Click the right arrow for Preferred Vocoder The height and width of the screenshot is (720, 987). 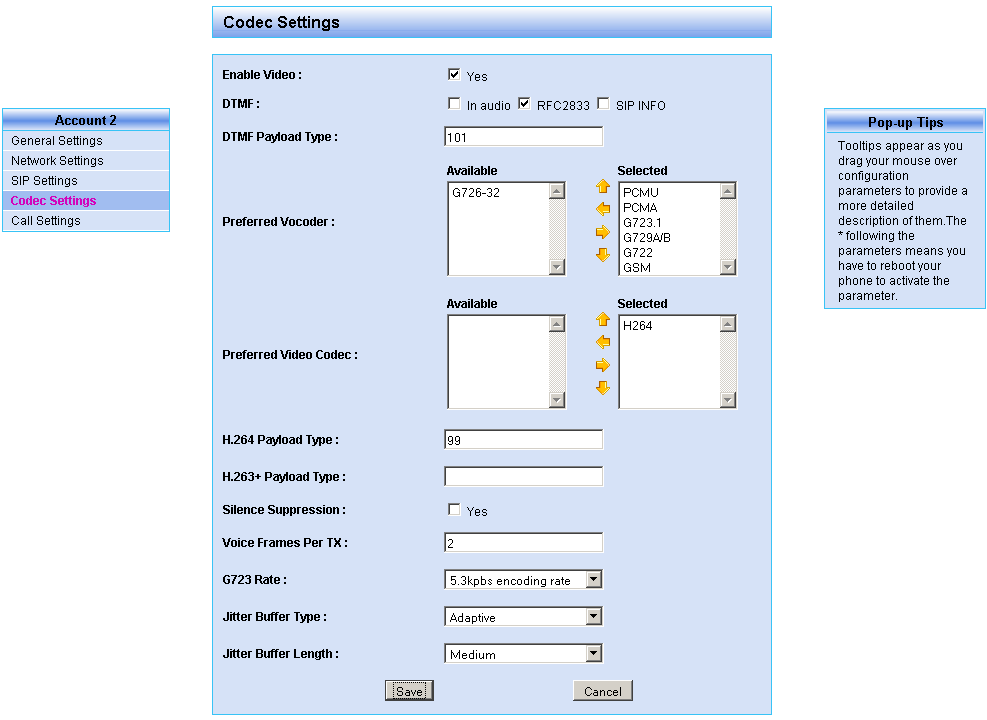pos(602,232)
